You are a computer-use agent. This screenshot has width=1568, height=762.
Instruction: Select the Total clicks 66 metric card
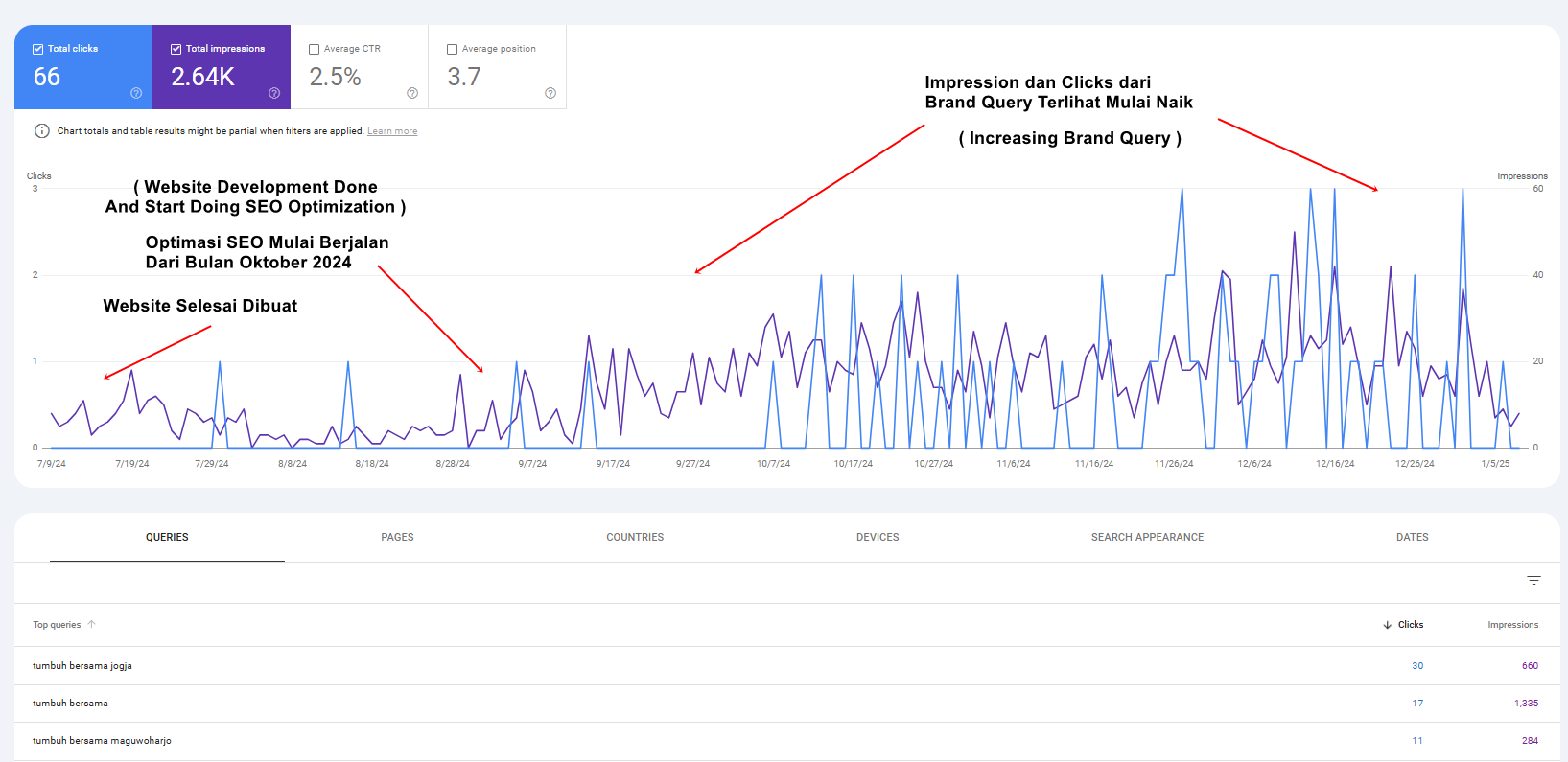click(x=83, y=67)
